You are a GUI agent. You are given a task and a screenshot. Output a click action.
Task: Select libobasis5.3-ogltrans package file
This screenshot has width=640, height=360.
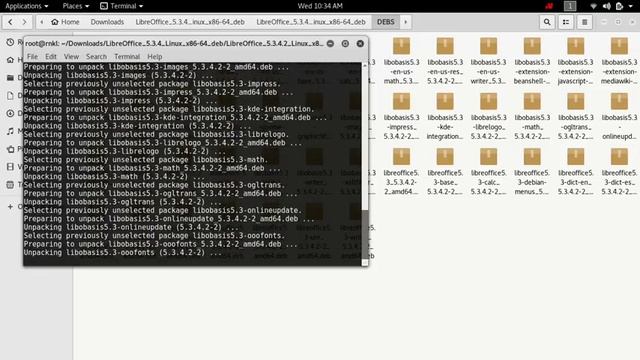point(576,117)
